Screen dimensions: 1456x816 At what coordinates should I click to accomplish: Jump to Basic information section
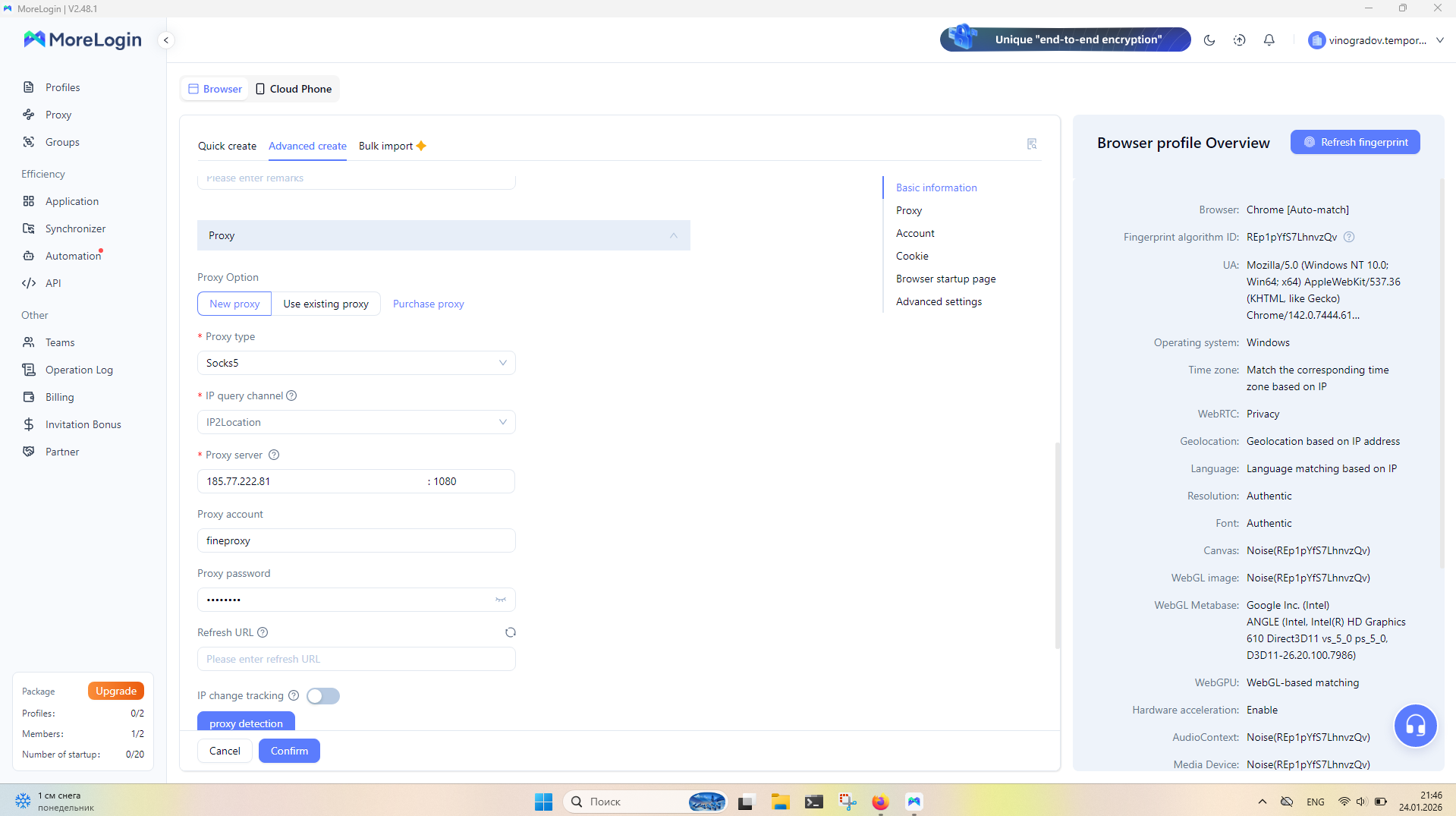pyautogui.click(x=936, y=187)
